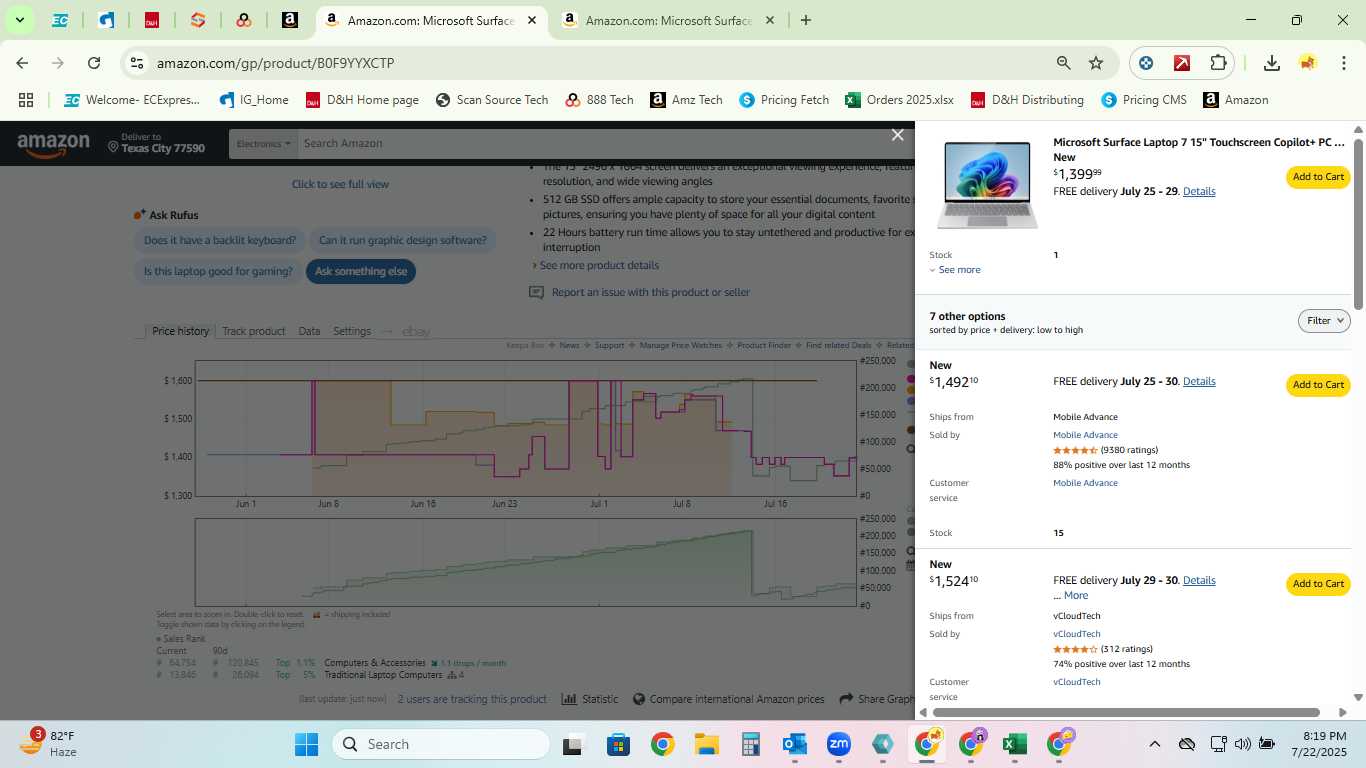
Task: Show hidden system tray icons
Action: (x=1154, y=744)
